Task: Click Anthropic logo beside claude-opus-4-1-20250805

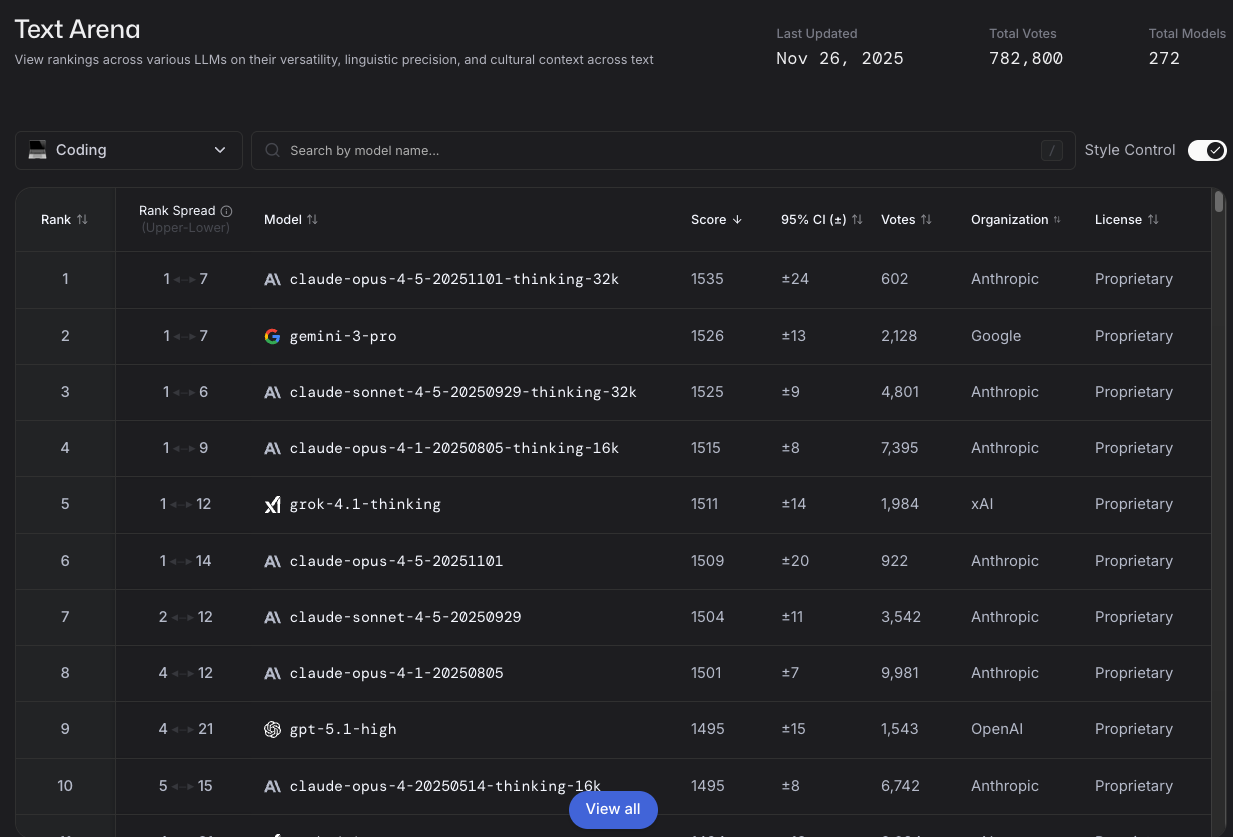Action: coord(272,673)
